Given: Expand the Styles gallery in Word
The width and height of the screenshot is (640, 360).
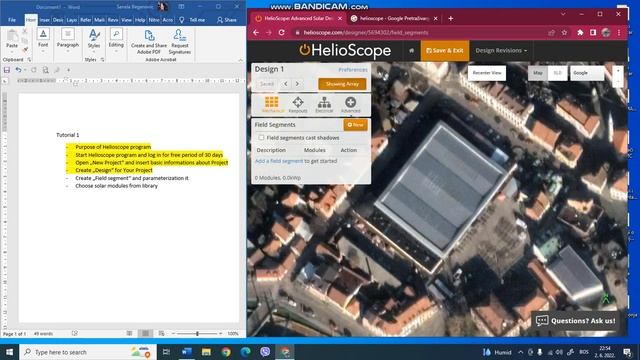Looking at the screenshot, I should pyautogui.click(x=94, y=40).
